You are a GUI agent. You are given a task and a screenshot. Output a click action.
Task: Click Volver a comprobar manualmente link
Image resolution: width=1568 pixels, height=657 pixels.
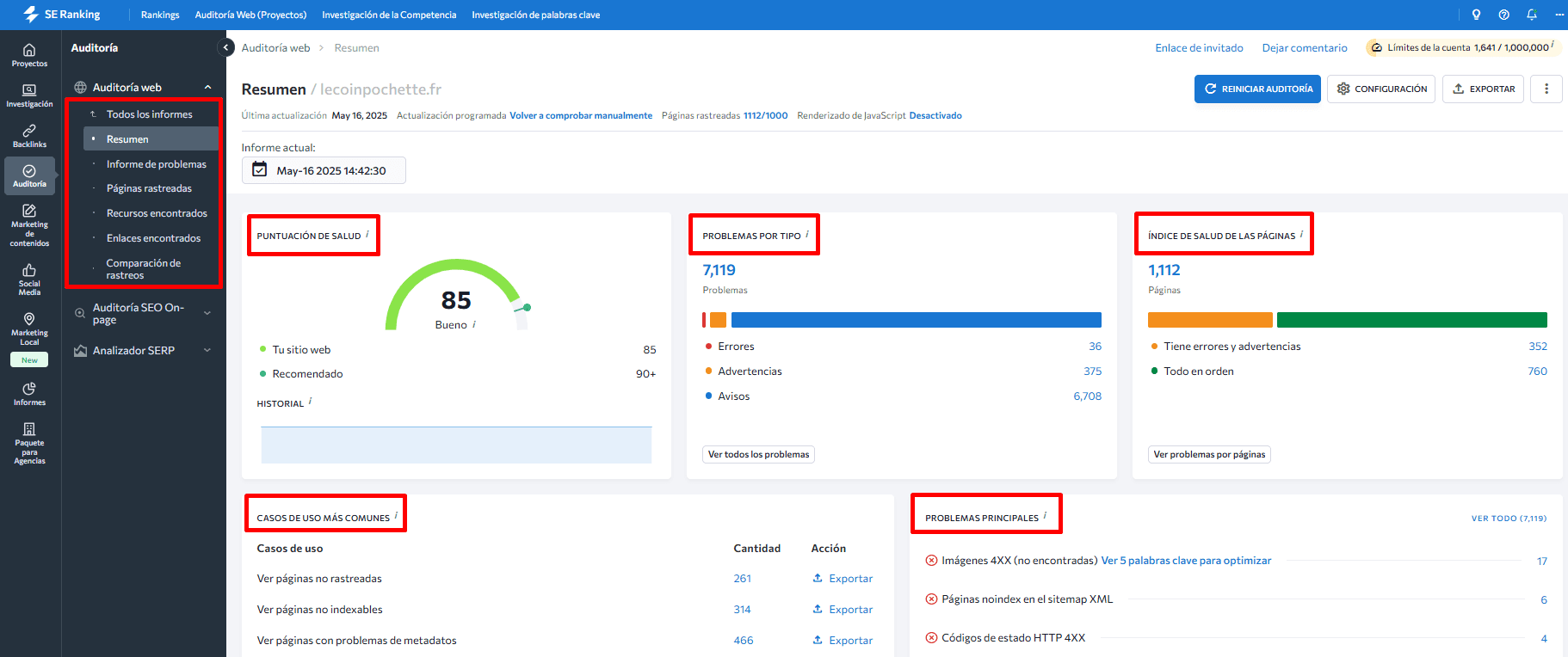[x=581, y=115]
